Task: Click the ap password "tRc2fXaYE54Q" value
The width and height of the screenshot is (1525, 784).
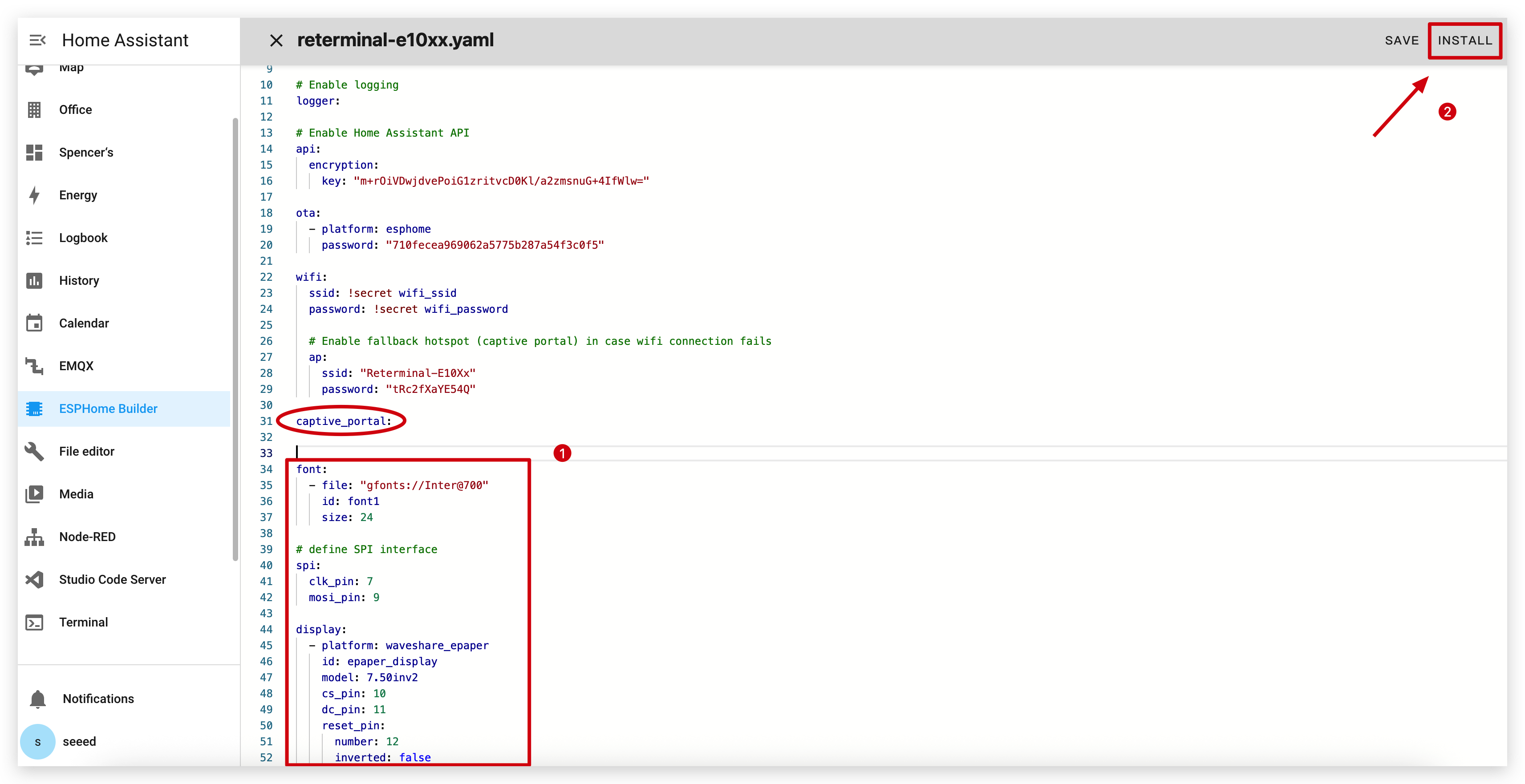Action: (430, 389)
